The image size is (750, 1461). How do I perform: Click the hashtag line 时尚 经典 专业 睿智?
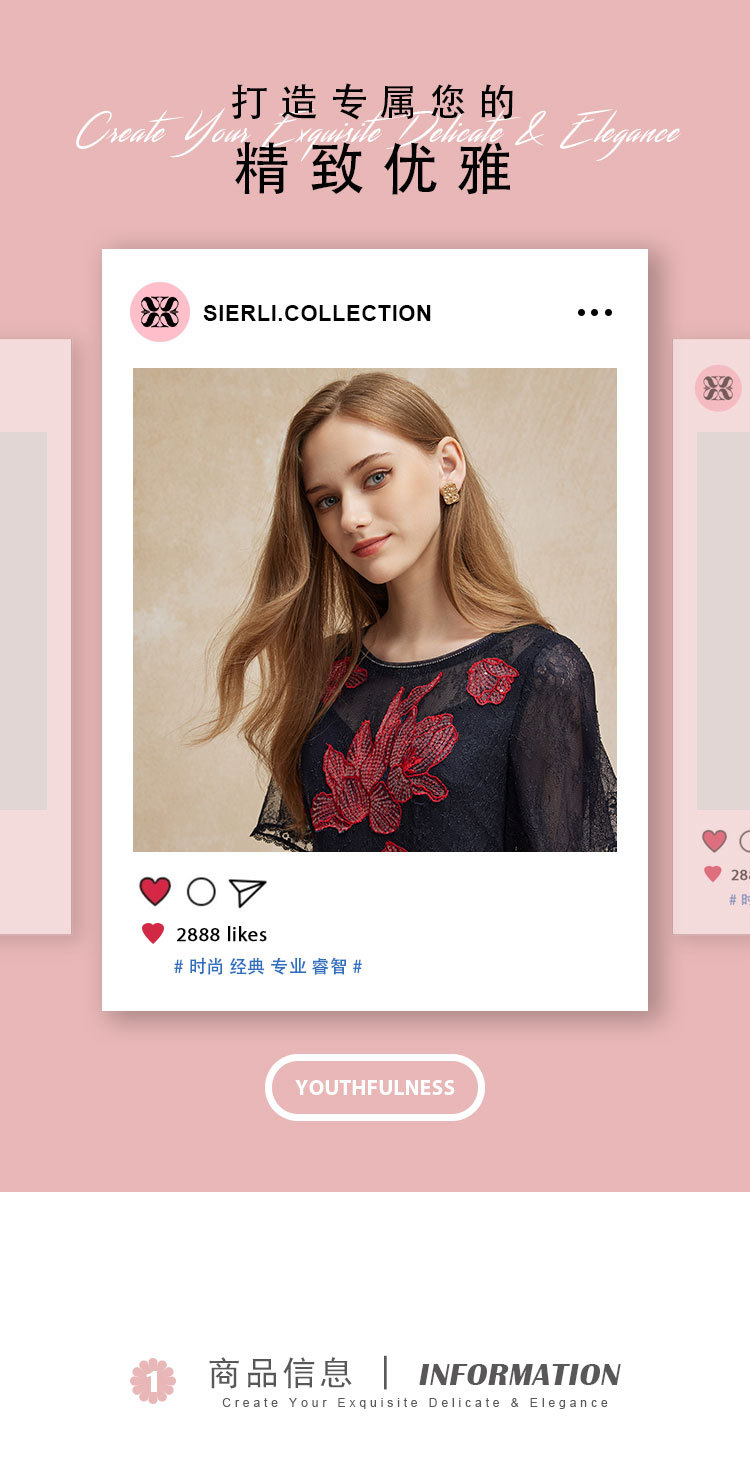click(x=268, y=967)
